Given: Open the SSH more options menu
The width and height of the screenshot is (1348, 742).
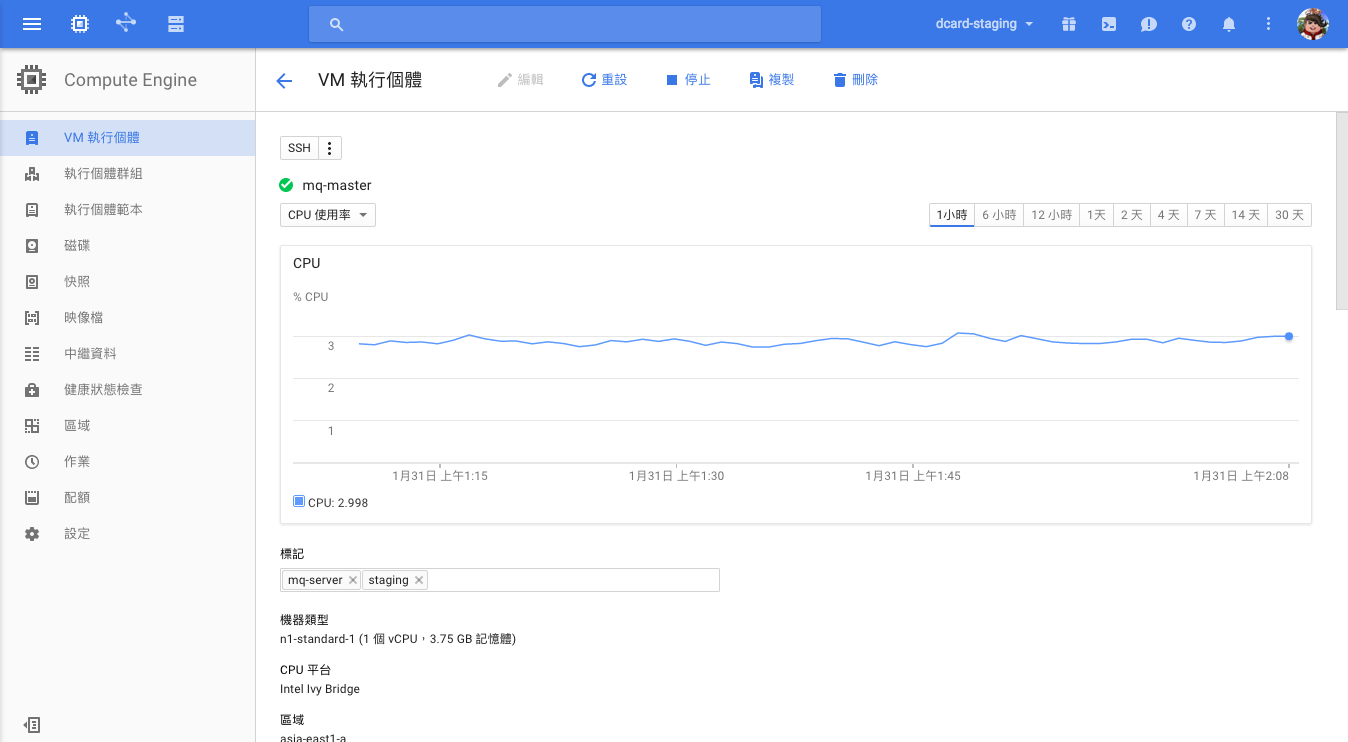Looking at the screenshot, I should [330, 148].
